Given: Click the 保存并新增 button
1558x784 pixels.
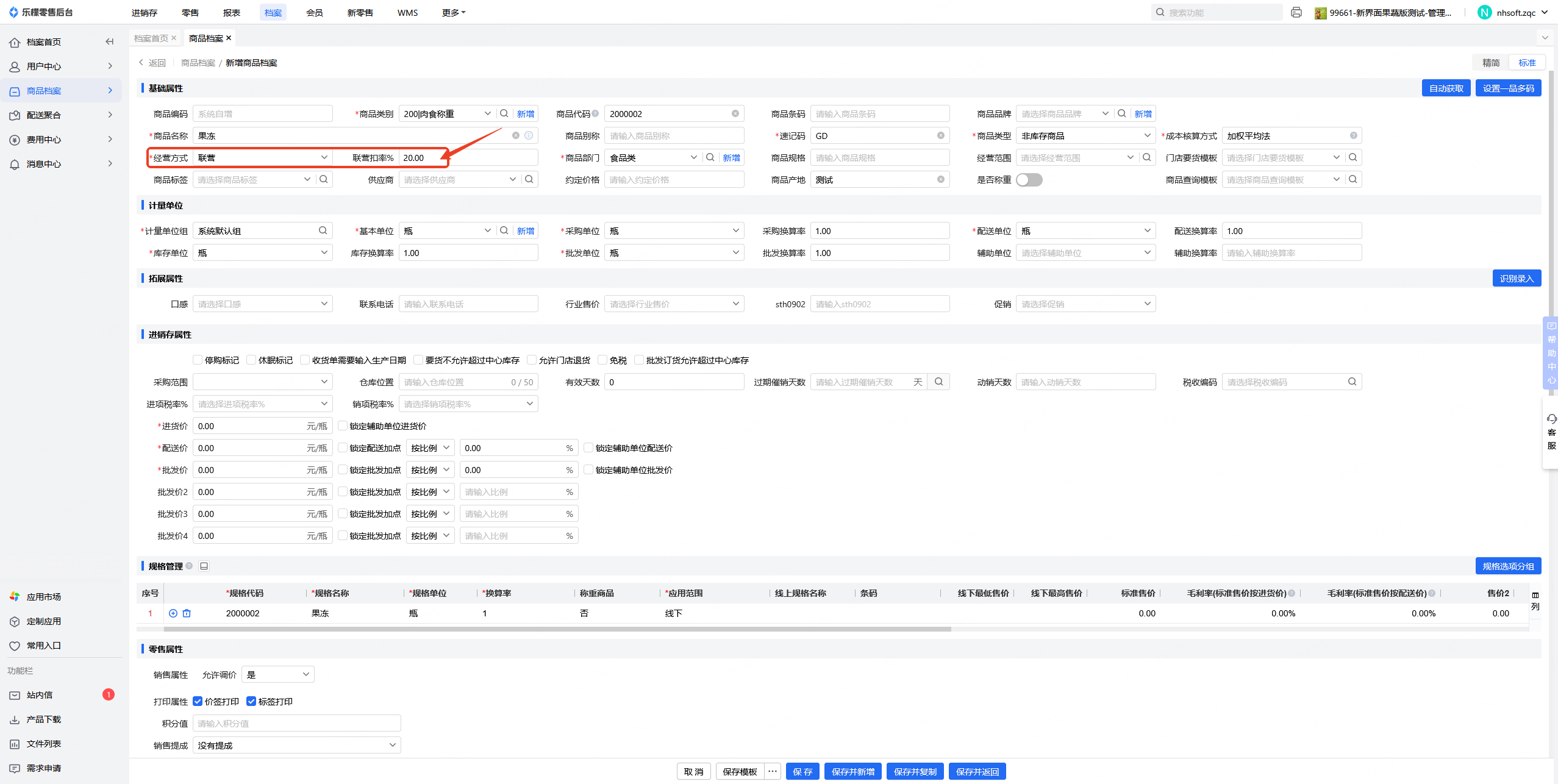Looking at the screenshot, I should point(852,772).
